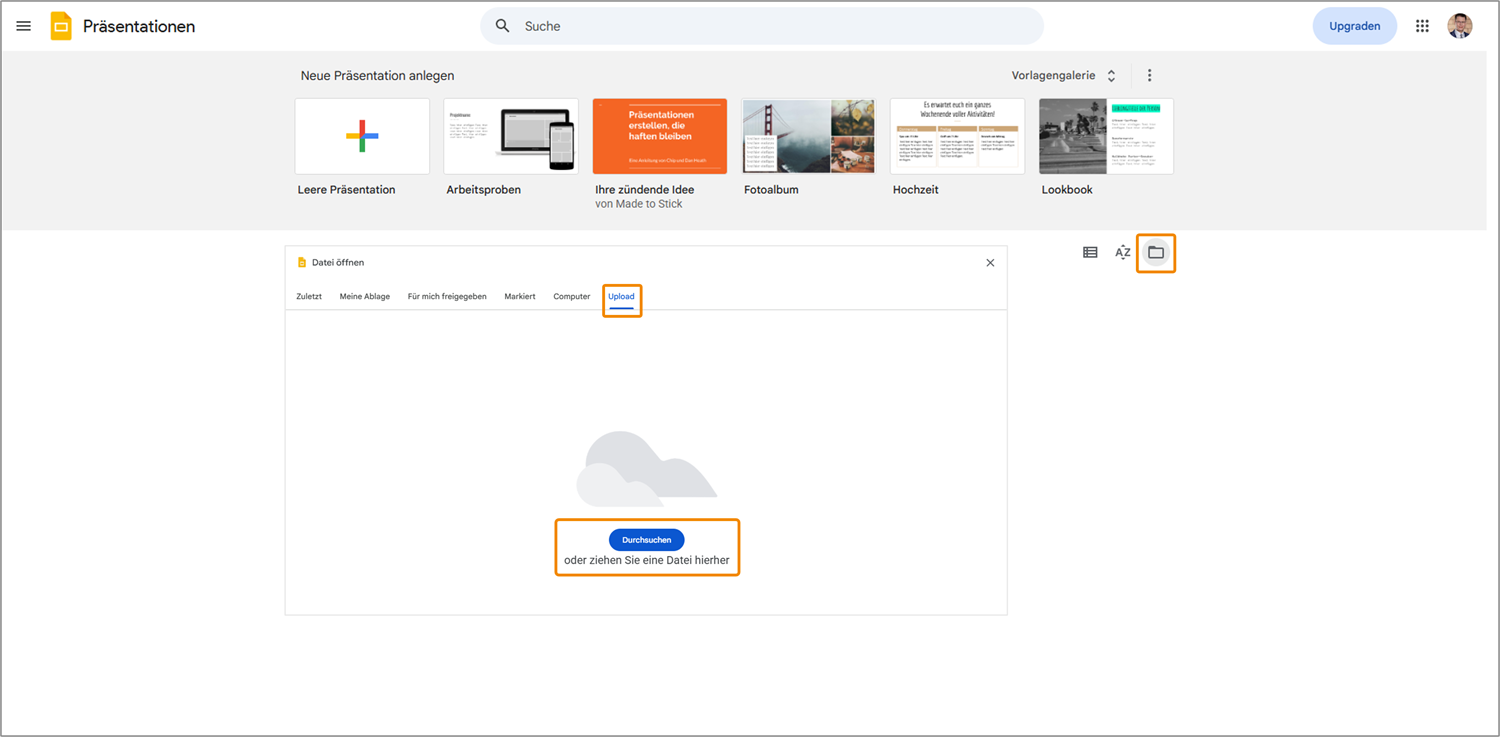Open the main hamburger menu

(x=24, y=26)
